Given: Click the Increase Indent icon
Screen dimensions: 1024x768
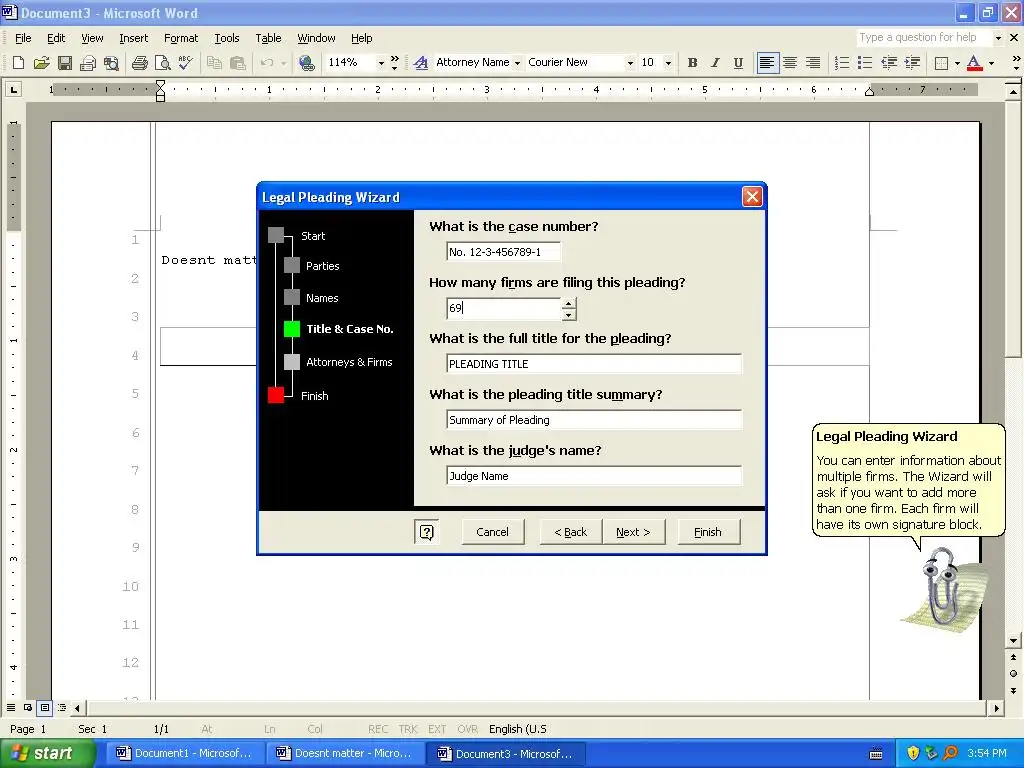Looking at the screenshot, I should [x=912, y=63].
